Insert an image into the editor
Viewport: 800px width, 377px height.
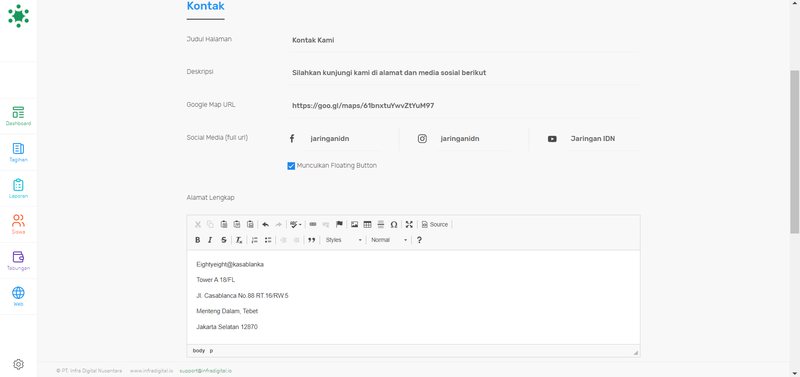354,224
